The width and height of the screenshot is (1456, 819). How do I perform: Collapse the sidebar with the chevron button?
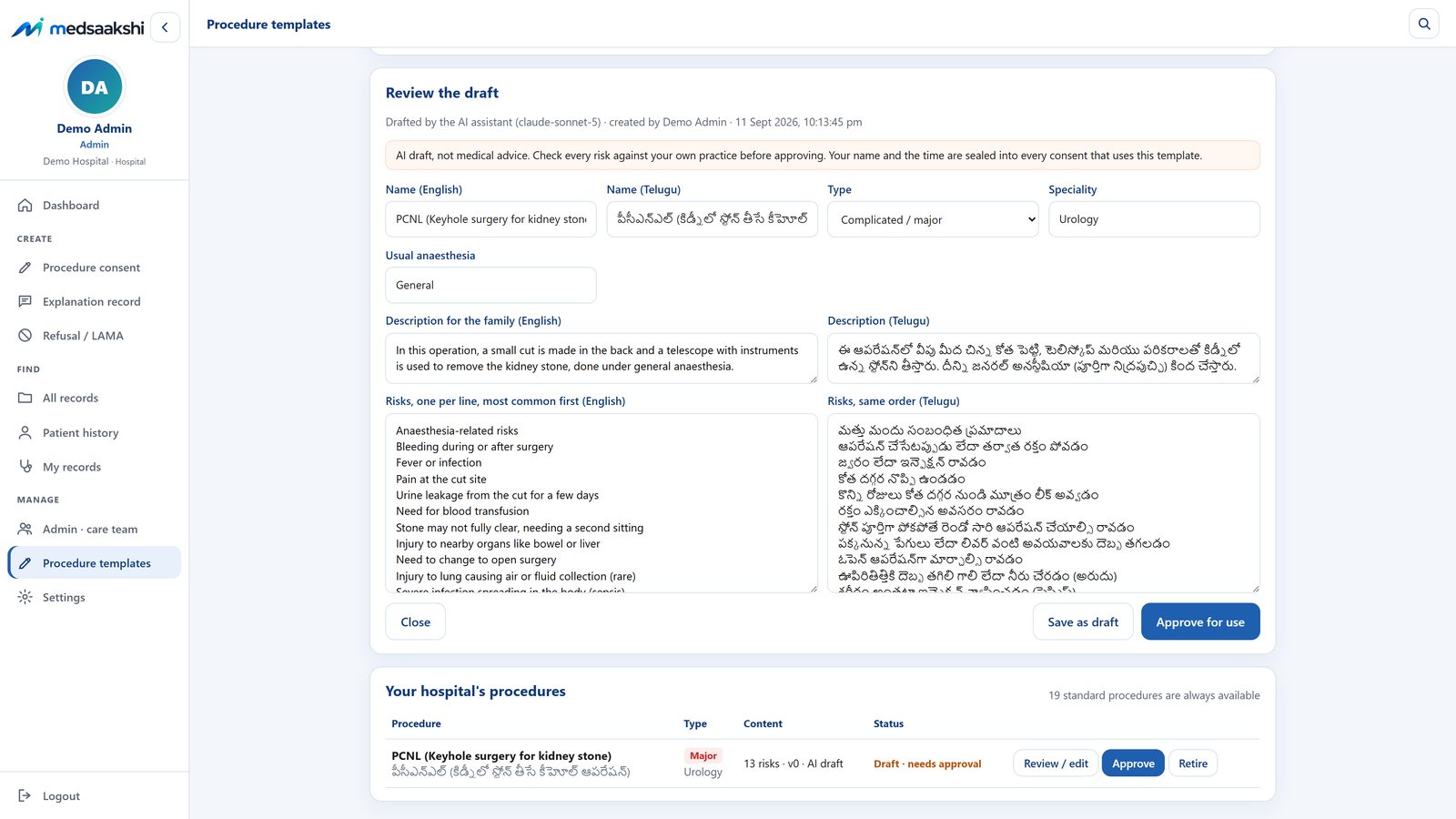point(165,27)
